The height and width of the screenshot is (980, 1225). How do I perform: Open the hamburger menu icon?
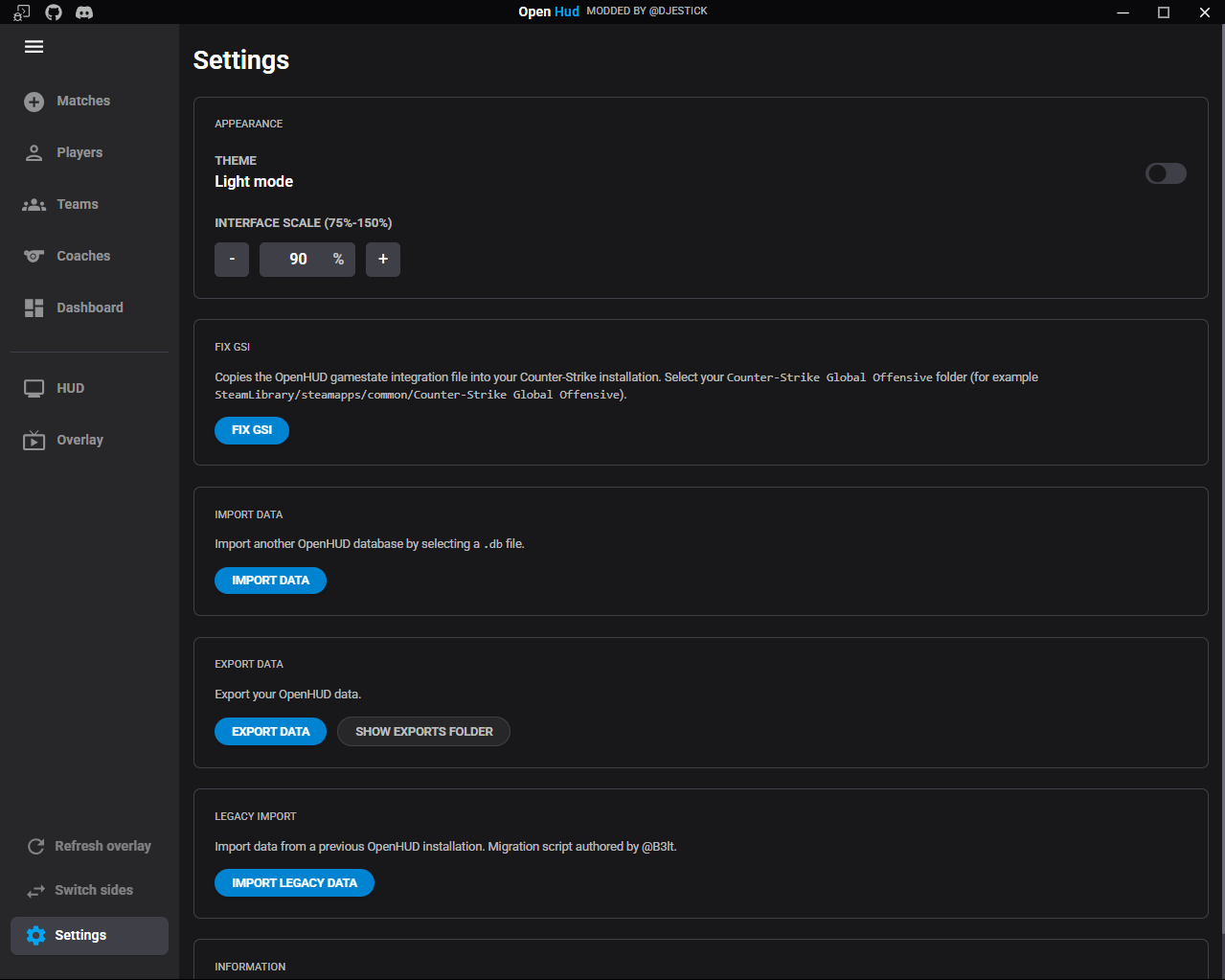[34, 47]
